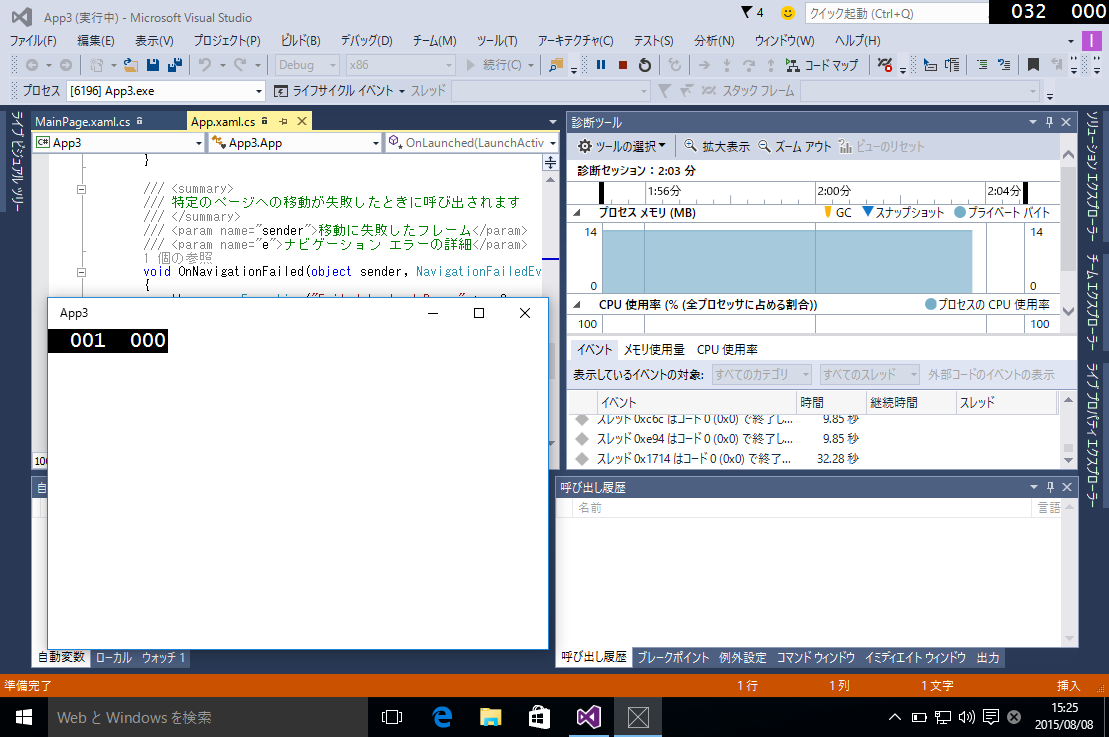The image size is (1109, 737).
Task: Click the bookmark icon in the toolbar
Action: (1033, 65)
